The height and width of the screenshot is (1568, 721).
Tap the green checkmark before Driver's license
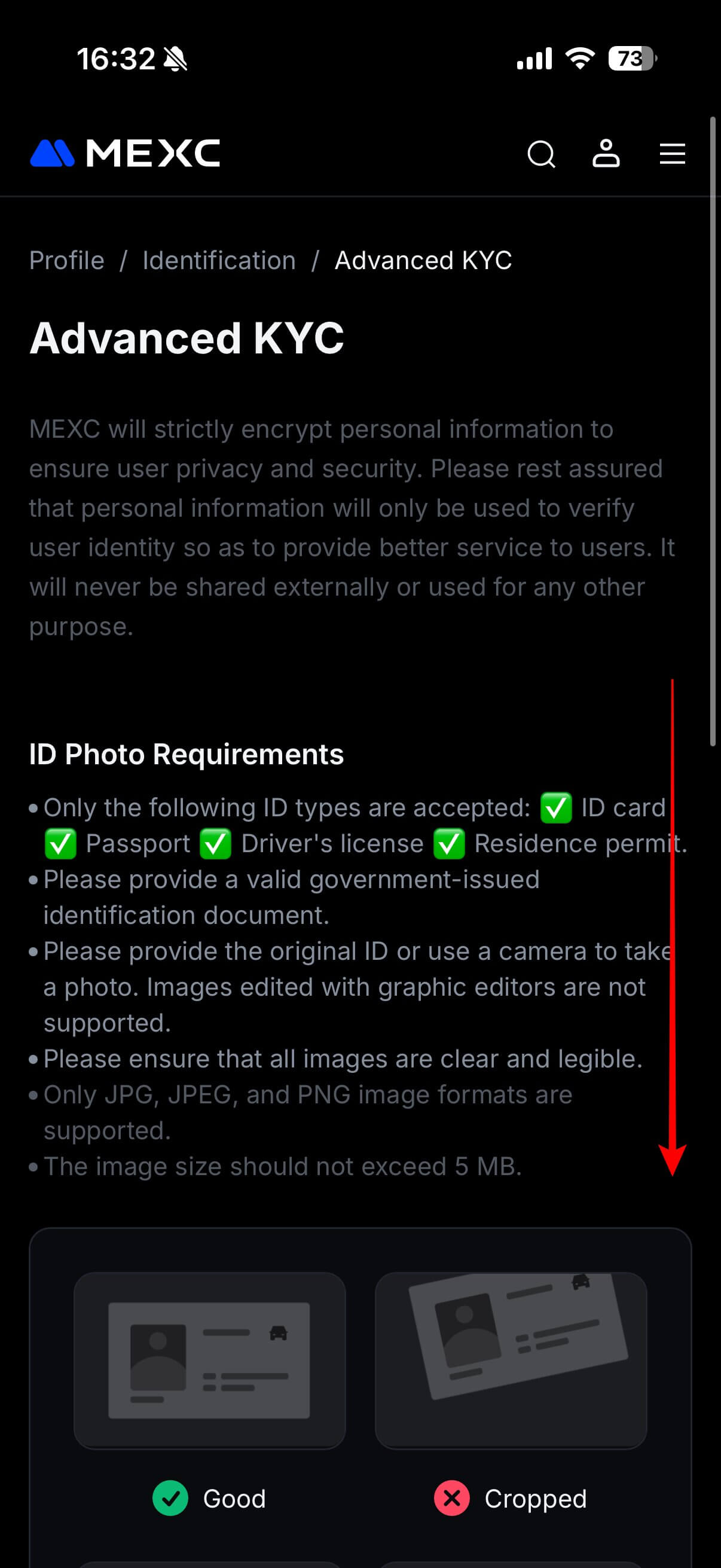(215, 844)
